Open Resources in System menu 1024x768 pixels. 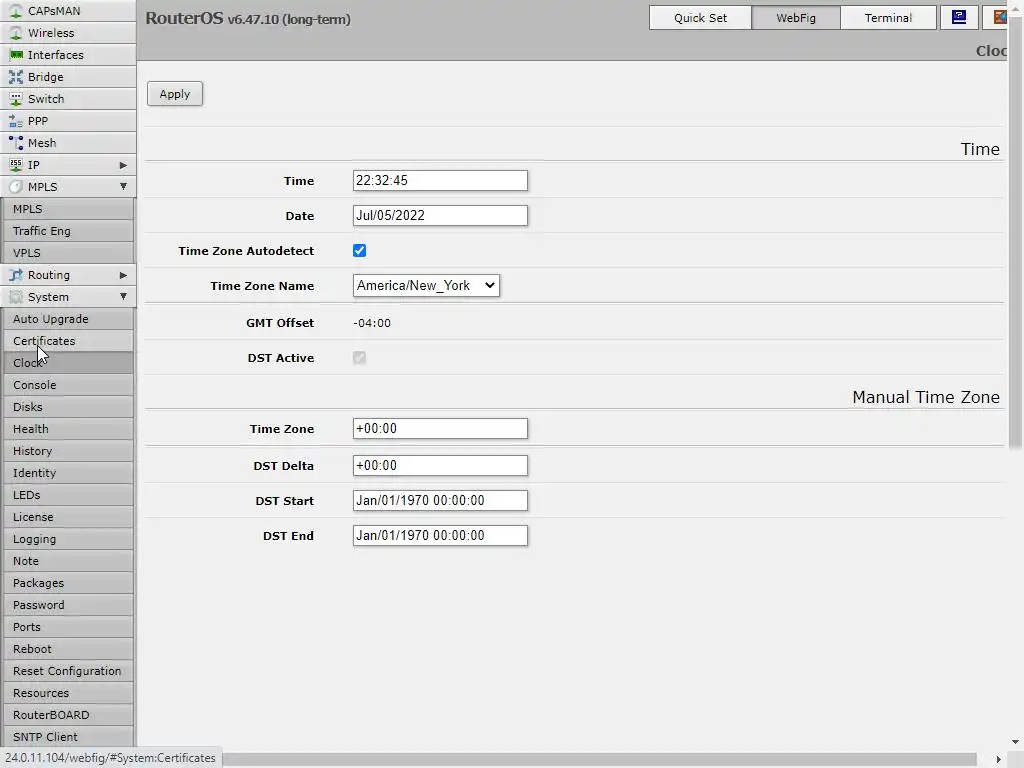pyautogui.click(x=69, y=693)
